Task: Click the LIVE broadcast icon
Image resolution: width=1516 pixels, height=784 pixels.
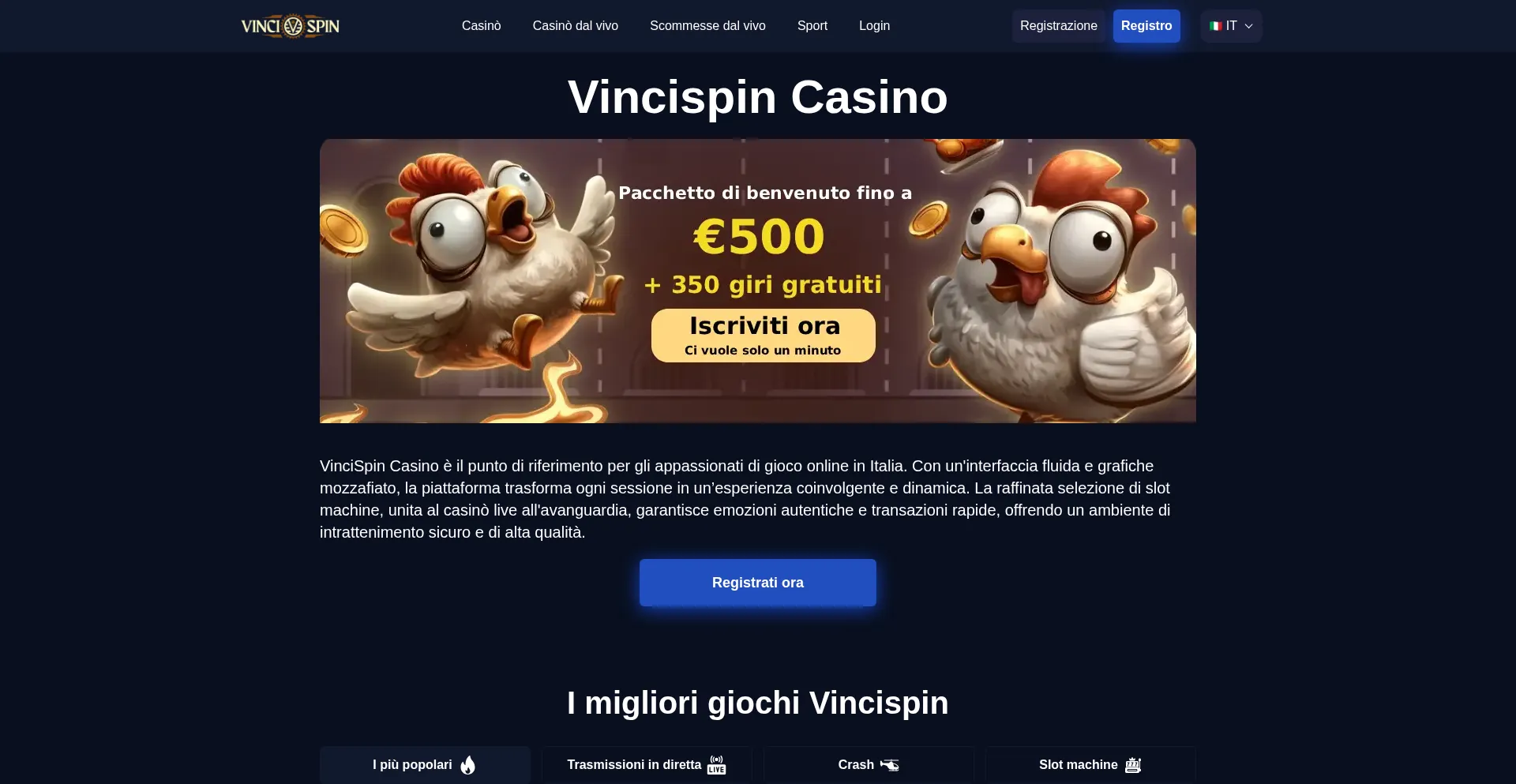Action: 716,765
